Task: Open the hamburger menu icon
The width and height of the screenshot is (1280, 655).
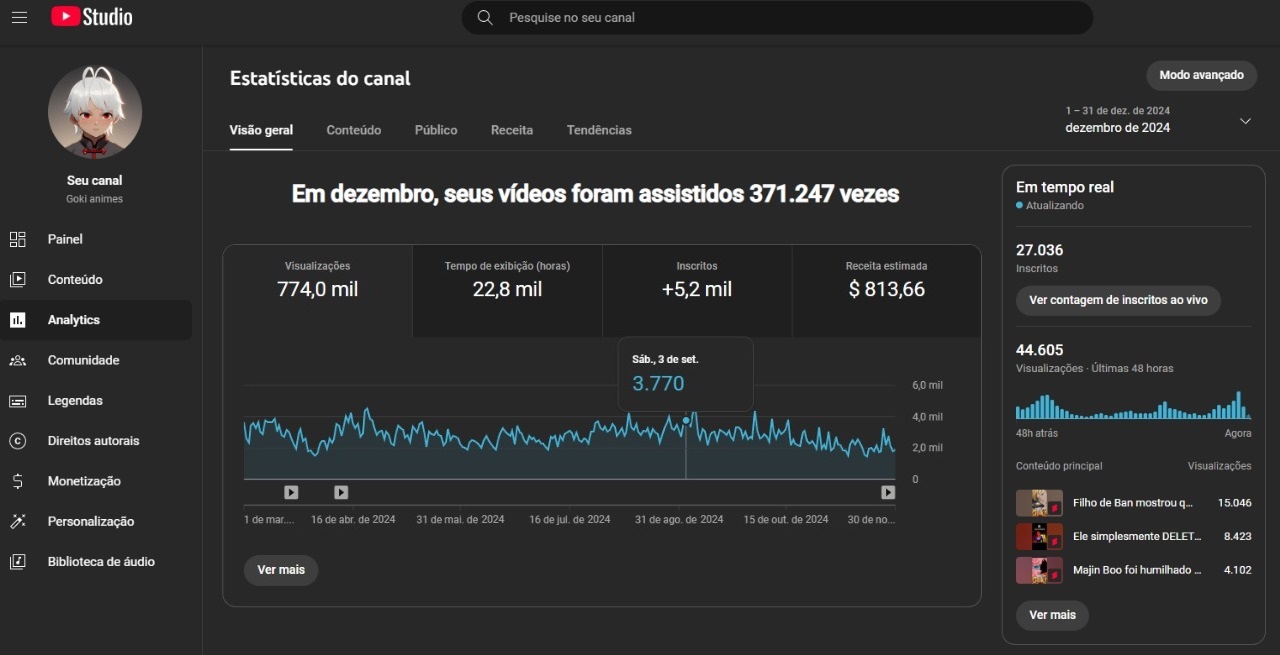Action: pos(19,17)
